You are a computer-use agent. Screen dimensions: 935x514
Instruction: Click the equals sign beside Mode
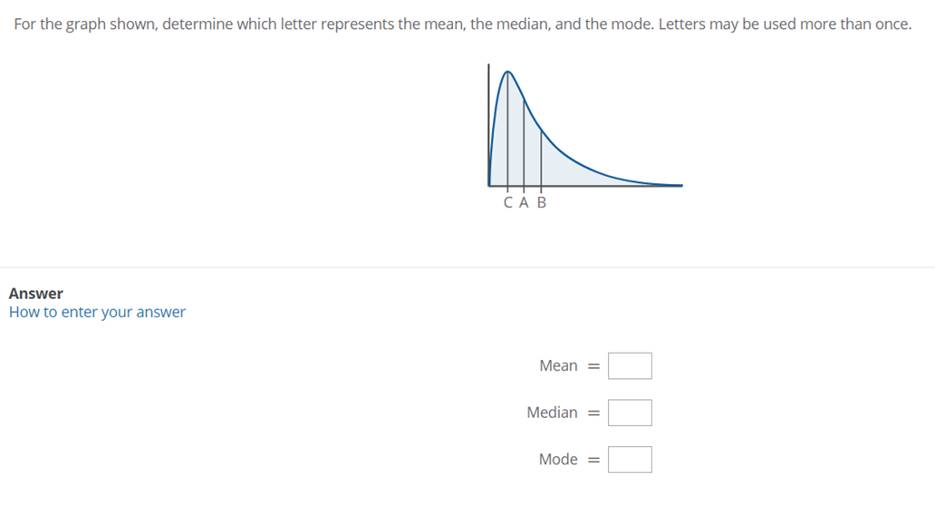coord(593,460)
